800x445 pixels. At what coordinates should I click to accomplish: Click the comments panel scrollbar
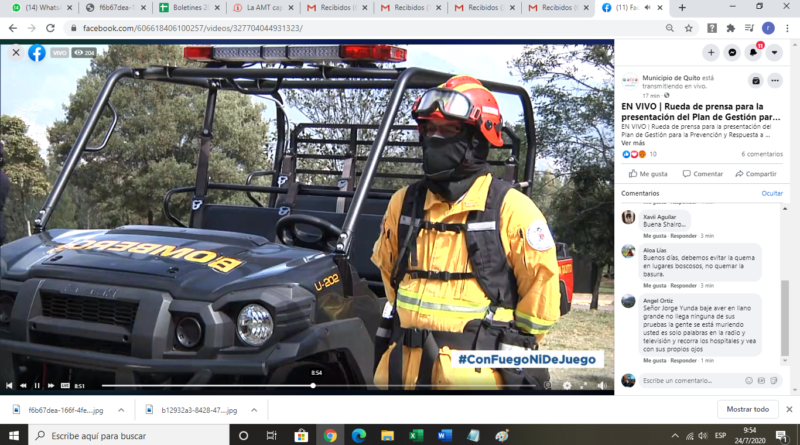[785, 317]
